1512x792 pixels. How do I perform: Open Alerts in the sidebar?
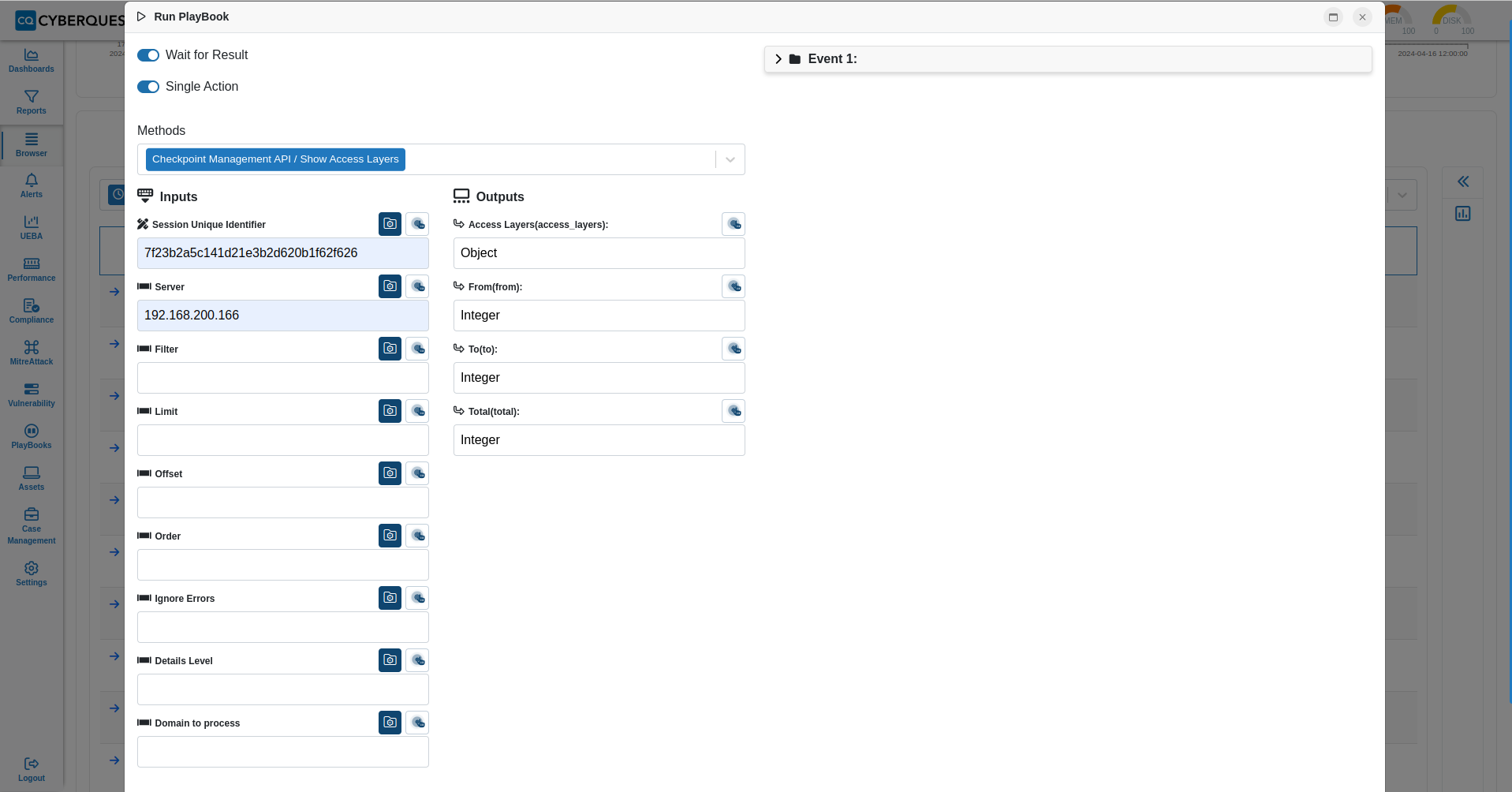point(32,186)
